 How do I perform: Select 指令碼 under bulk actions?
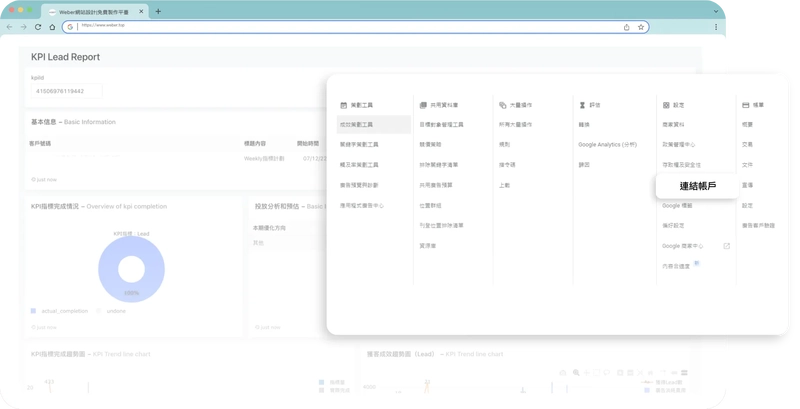point(507,165)
